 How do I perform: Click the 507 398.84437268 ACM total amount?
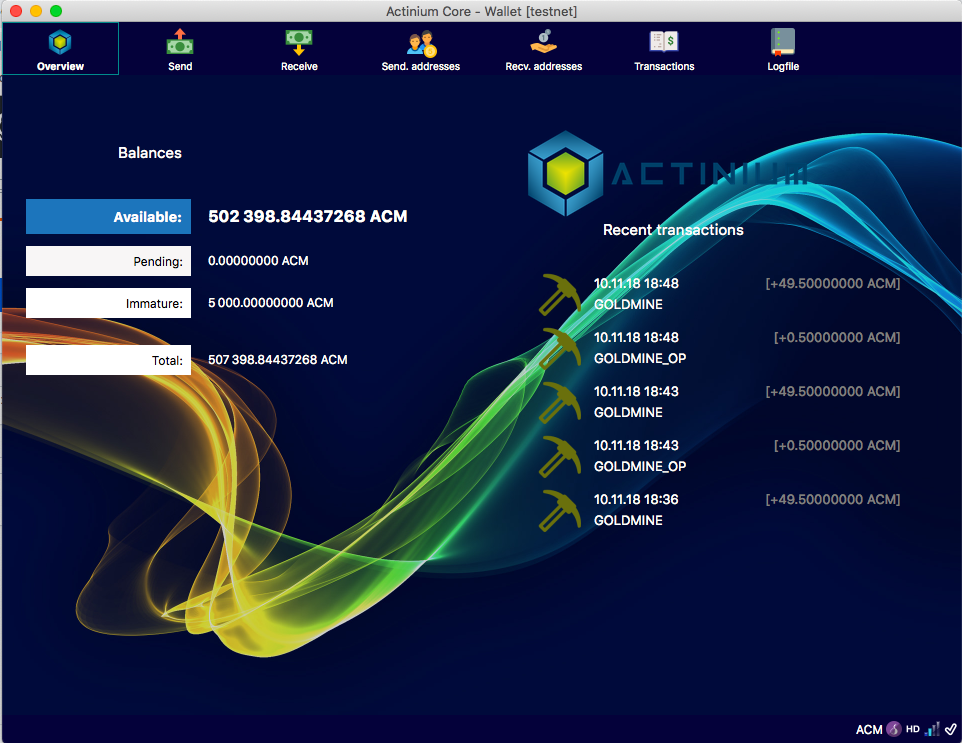277,360
